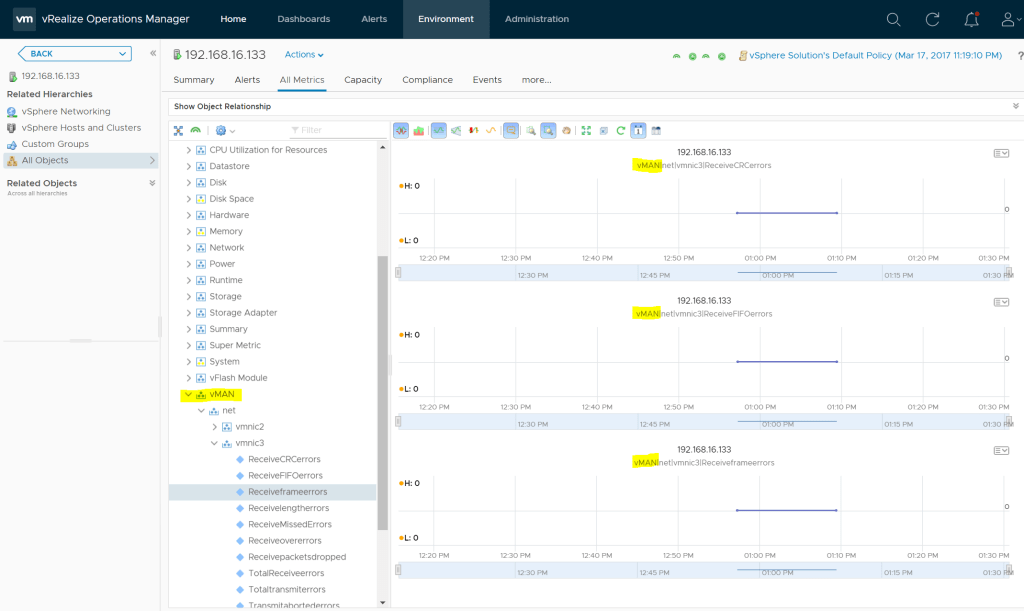Viewport: 1024px width, 611px height.
Task: Select vSphere Hosts and Clusters hierarchy
Action: click(x=81, y=128)
